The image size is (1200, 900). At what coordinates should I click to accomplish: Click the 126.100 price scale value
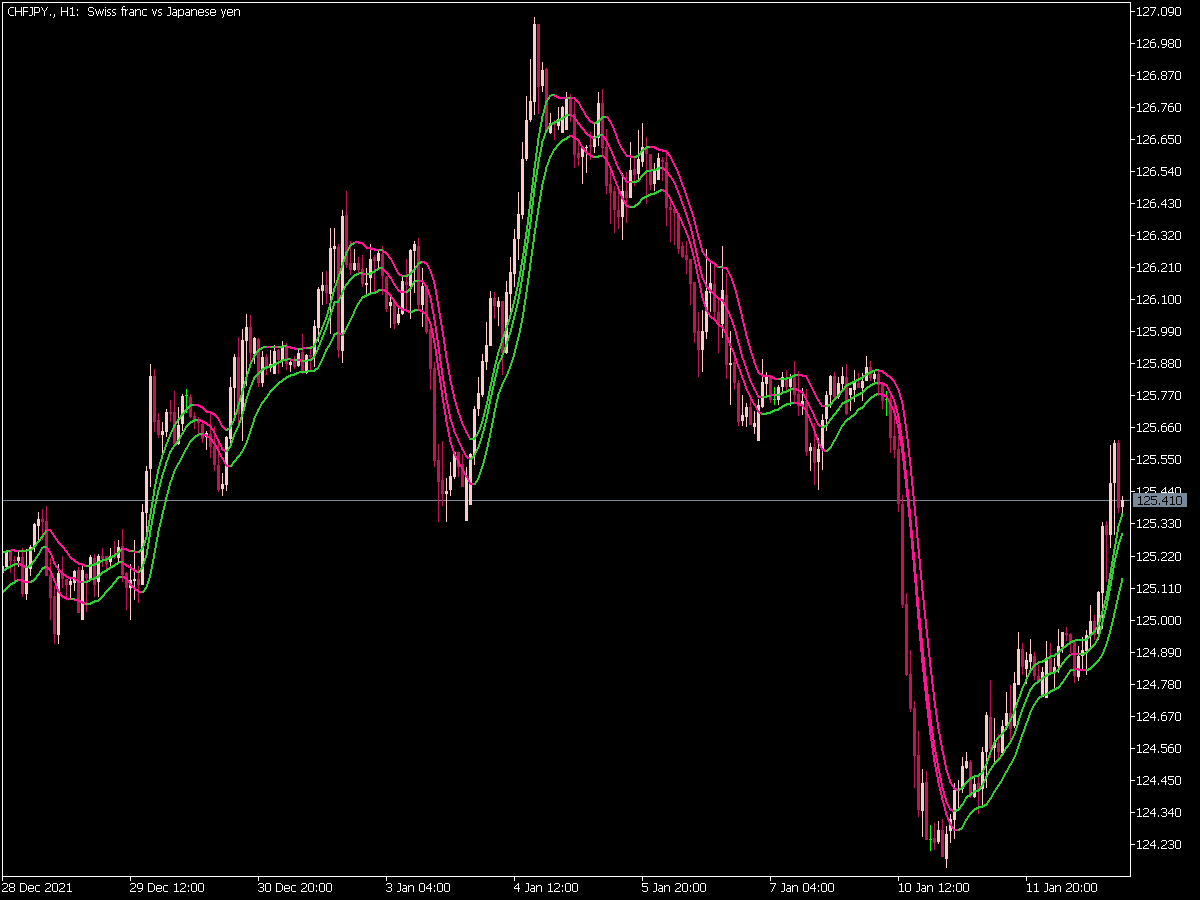[x=1160, y=300]
